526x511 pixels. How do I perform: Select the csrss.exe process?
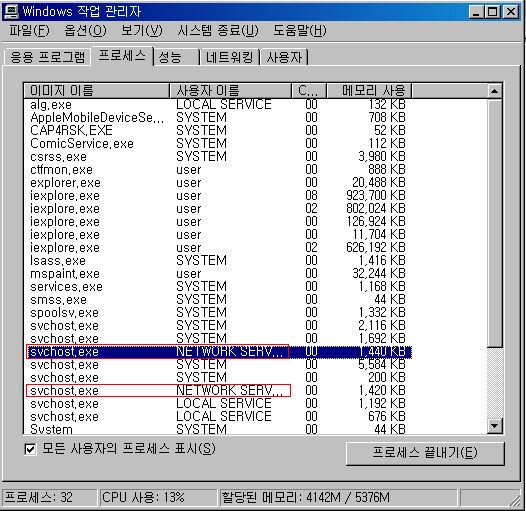218,157
